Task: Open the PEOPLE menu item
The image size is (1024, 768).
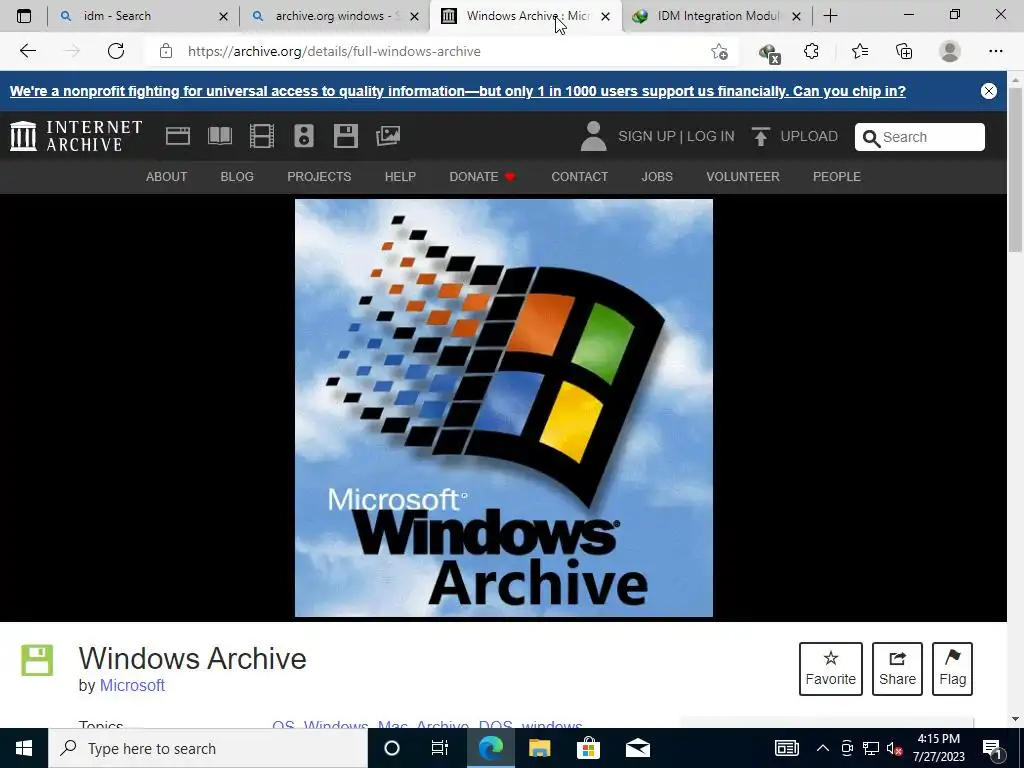Action: 837,177
